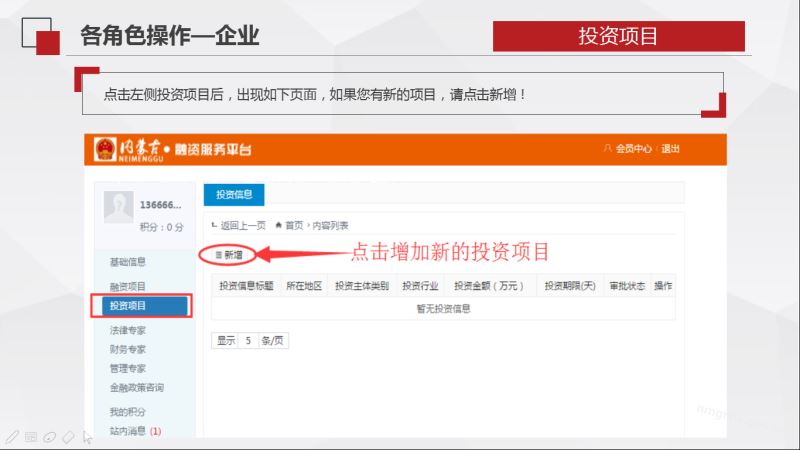
Task: Open 站内消息 in the sidebar
Action: [127, 432]
